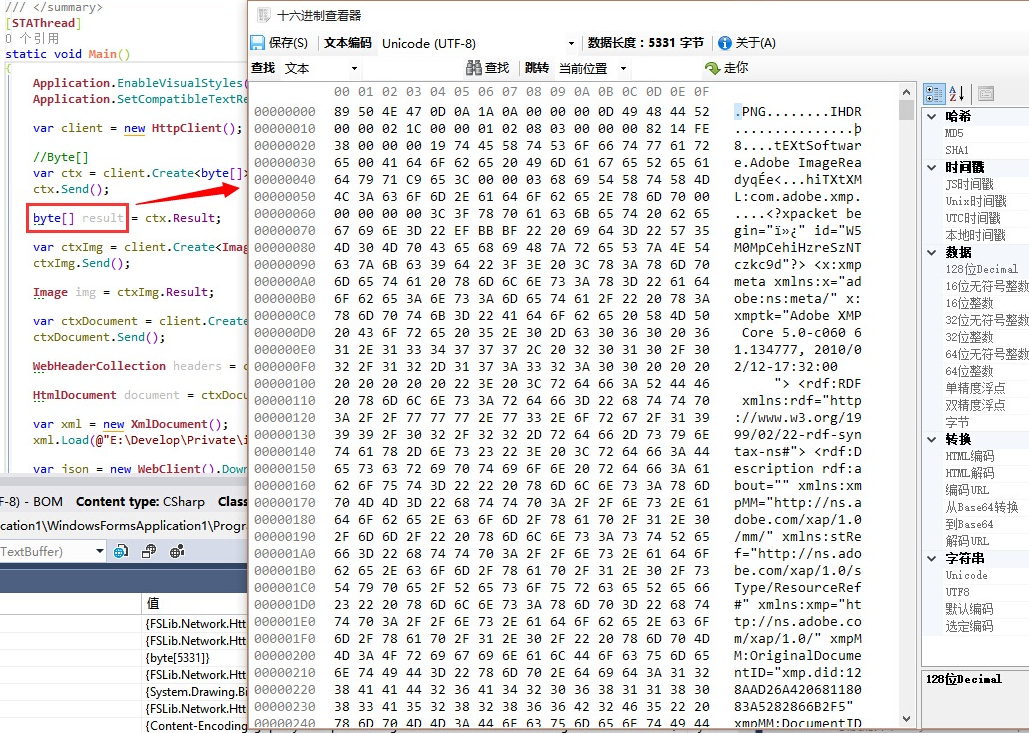Select the 64位整数 property row

[x=984, y=371]
